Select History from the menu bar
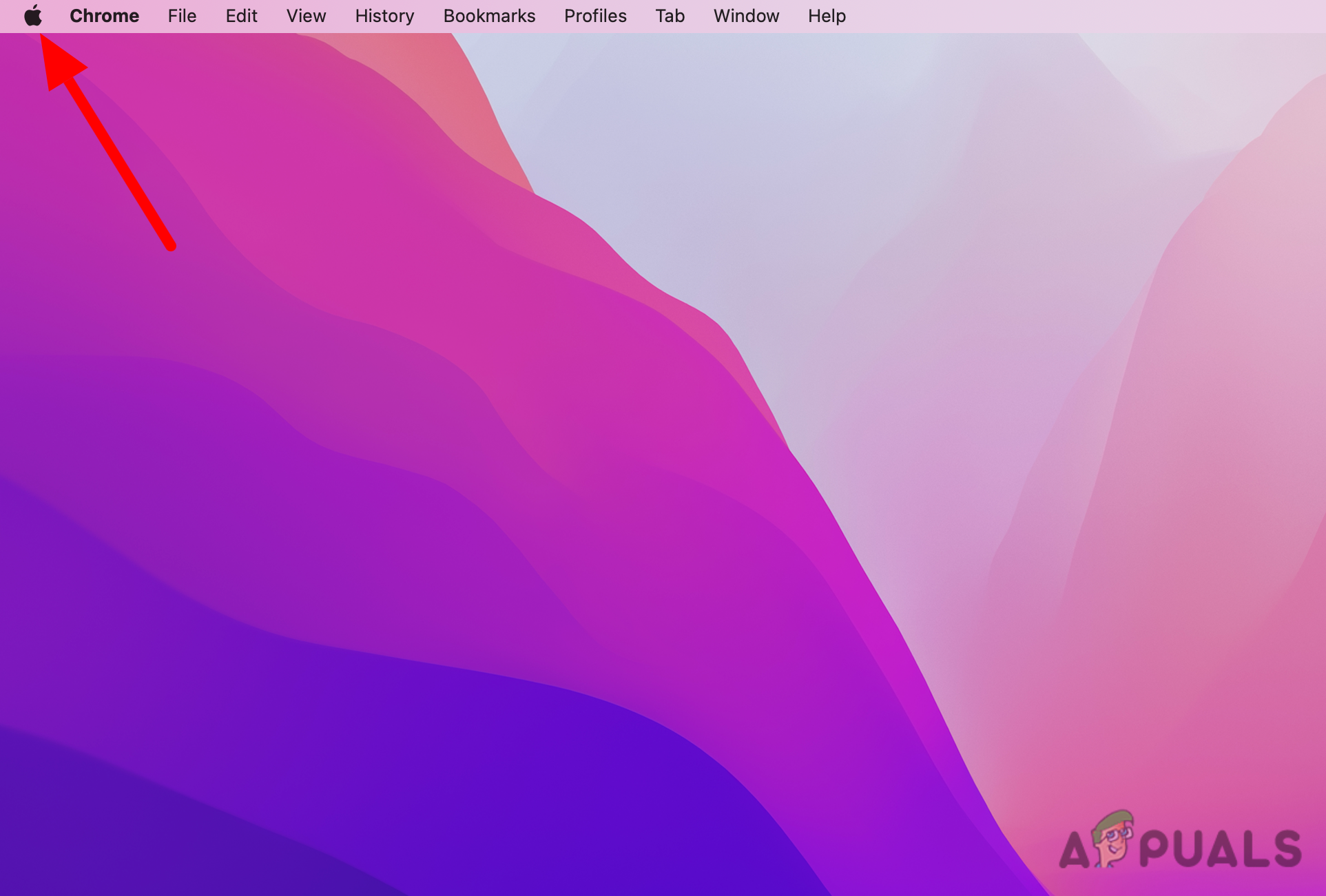1326x896 pixels. point(384,15)
